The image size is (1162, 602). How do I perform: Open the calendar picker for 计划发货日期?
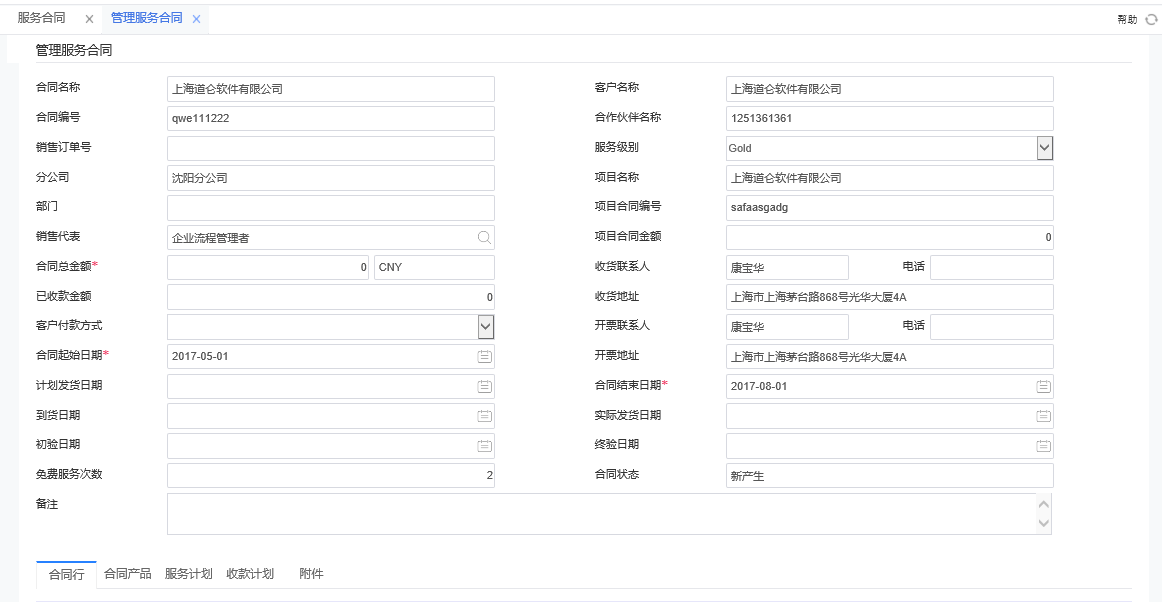[x=484, y=386]
